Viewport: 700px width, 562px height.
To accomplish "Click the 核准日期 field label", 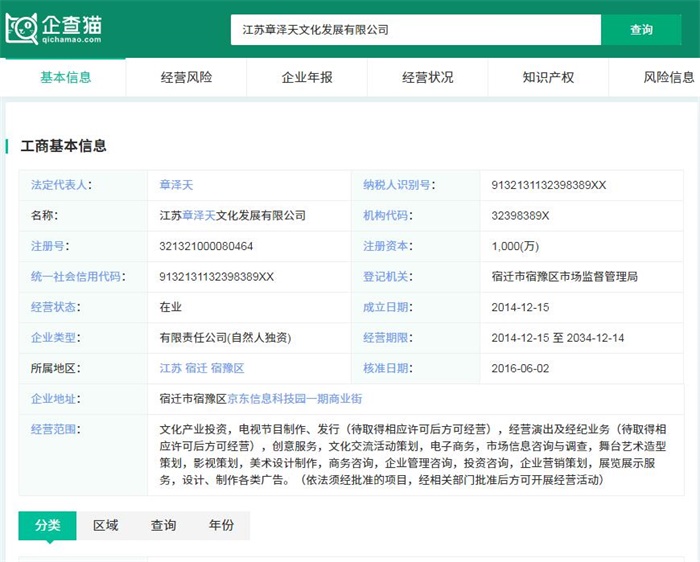I will [388, 368].
